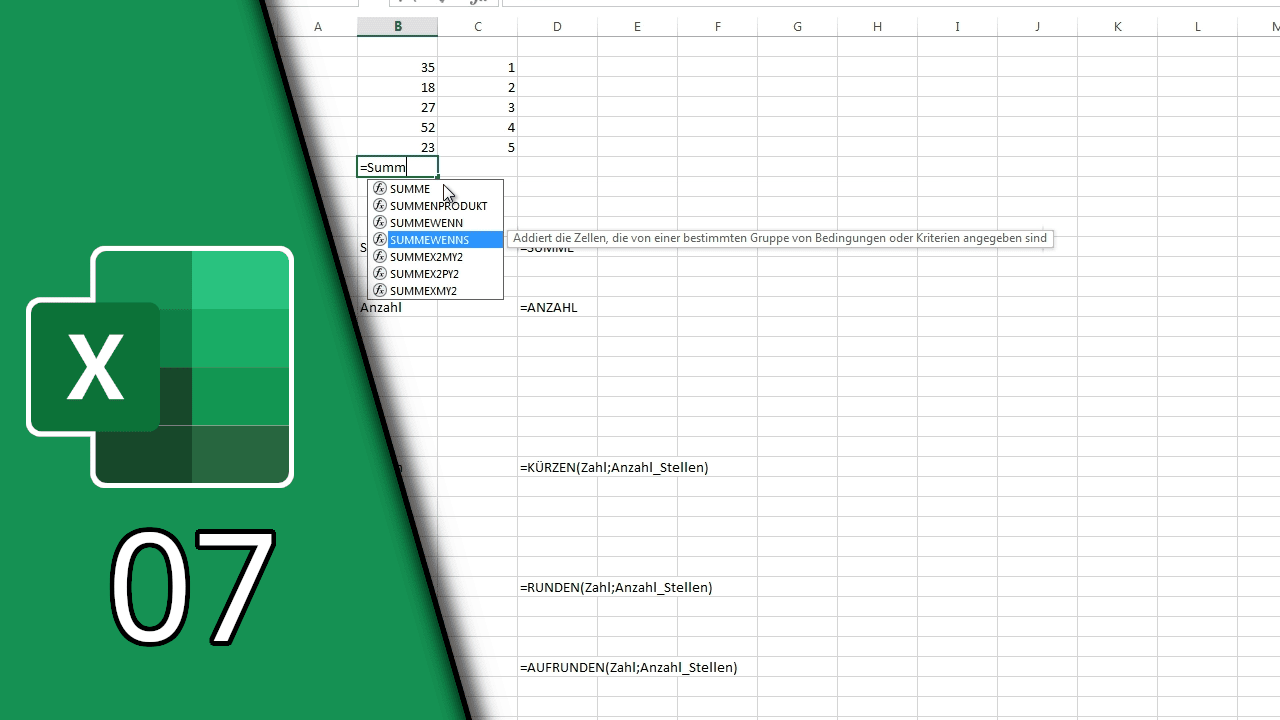This screenshot has height=720, width=1280.
Task: Choose SUMMENPRODUKT from the suggestion dropdown
Action: (x=438, y=205)
